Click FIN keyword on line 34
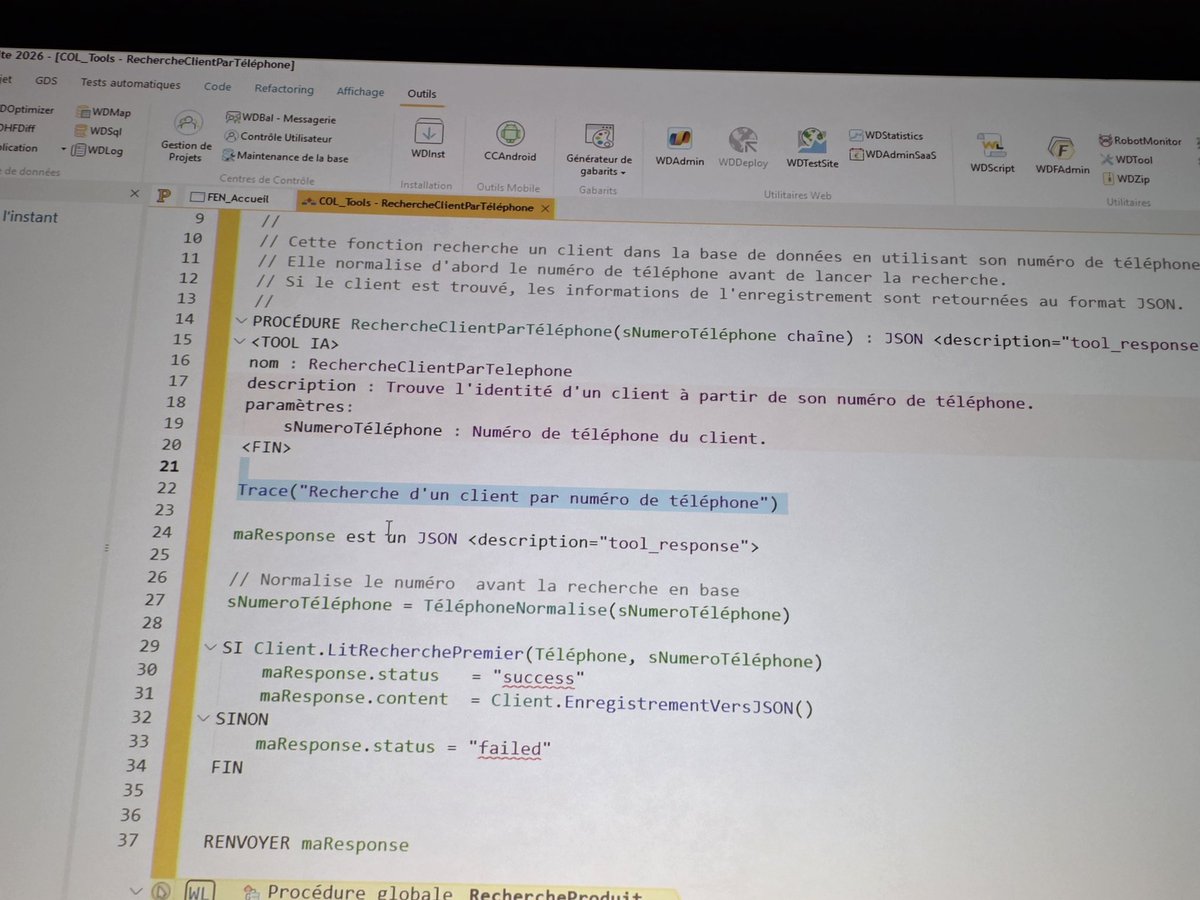The image size is (1200, 900). coord(226,768)
